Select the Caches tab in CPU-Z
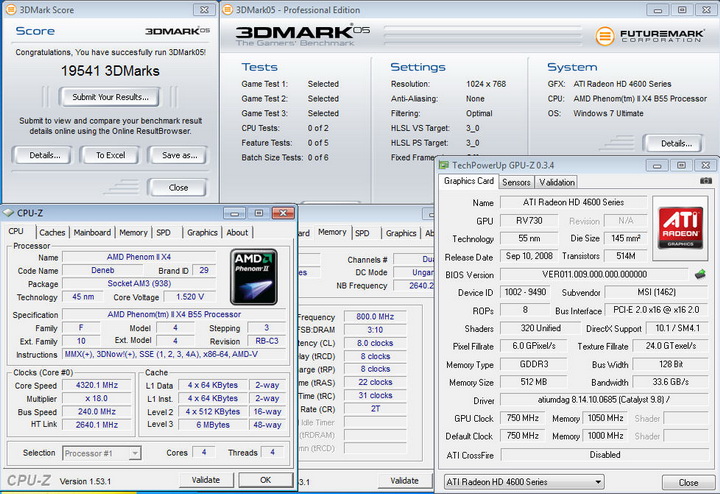 [52, 232]
